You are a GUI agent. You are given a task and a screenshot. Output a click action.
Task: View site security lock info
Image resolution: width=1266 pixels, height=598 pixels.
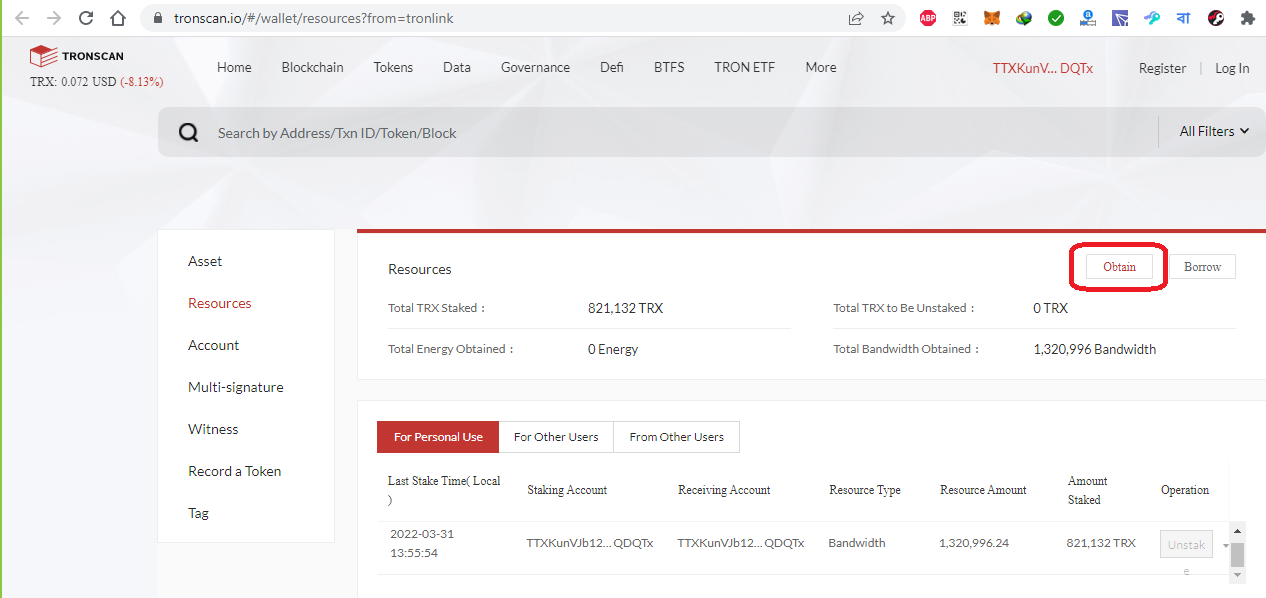pyautogui.click(x=157, y=18)
